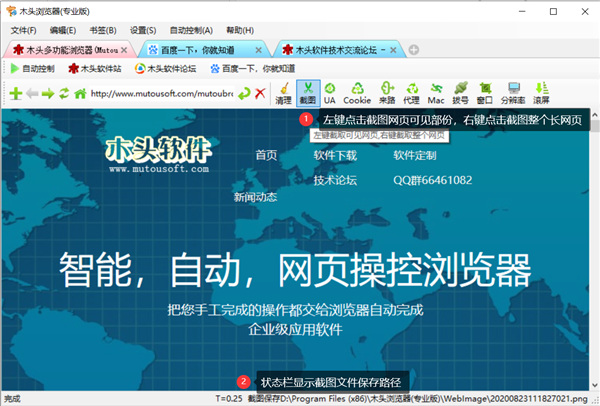Click the green go arrow beside the address
Screen dimensions: 600x406
coord(244,93)
